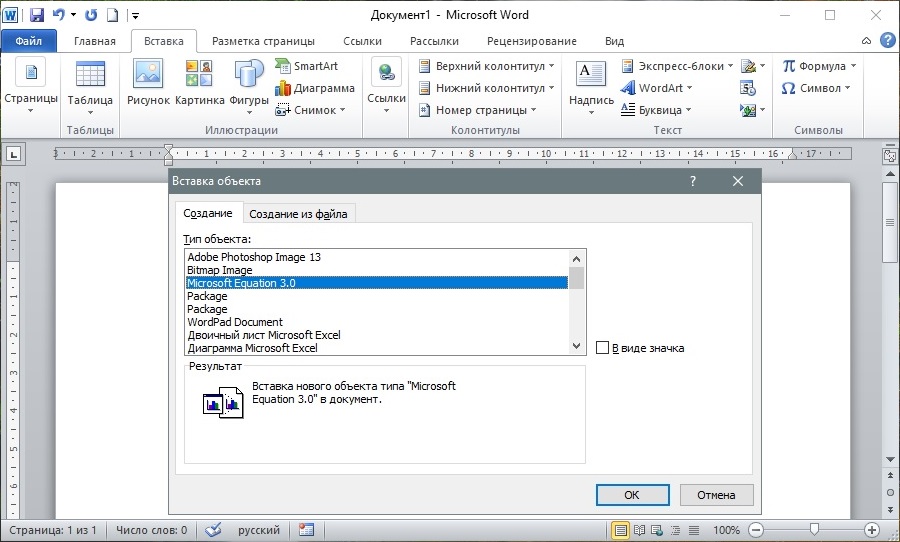This screenshot has height=542, width=900.
Task: Insert a Надпись text box
Action: (591, 86)
